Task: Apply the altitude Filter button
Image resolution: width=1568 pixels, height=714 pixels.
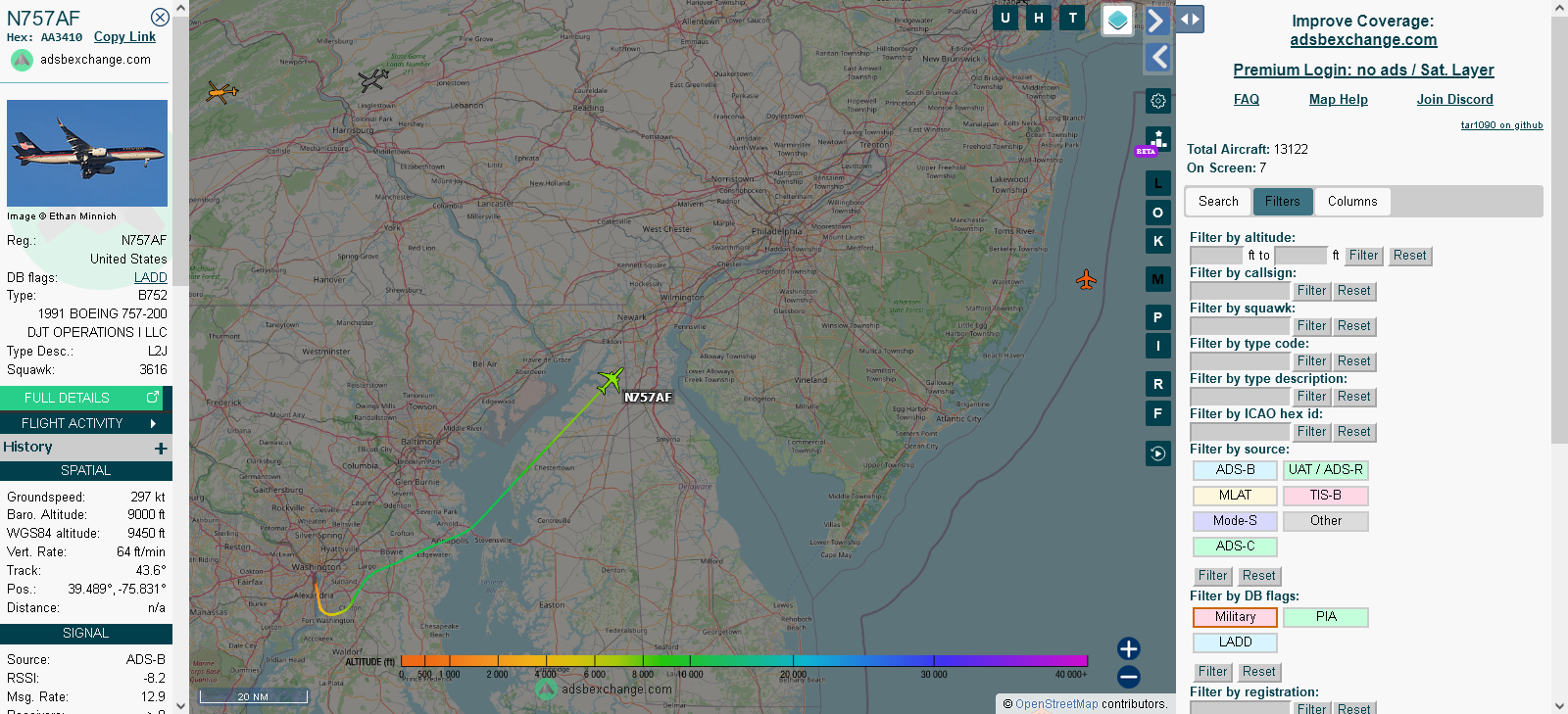Action: point(1363,256)
